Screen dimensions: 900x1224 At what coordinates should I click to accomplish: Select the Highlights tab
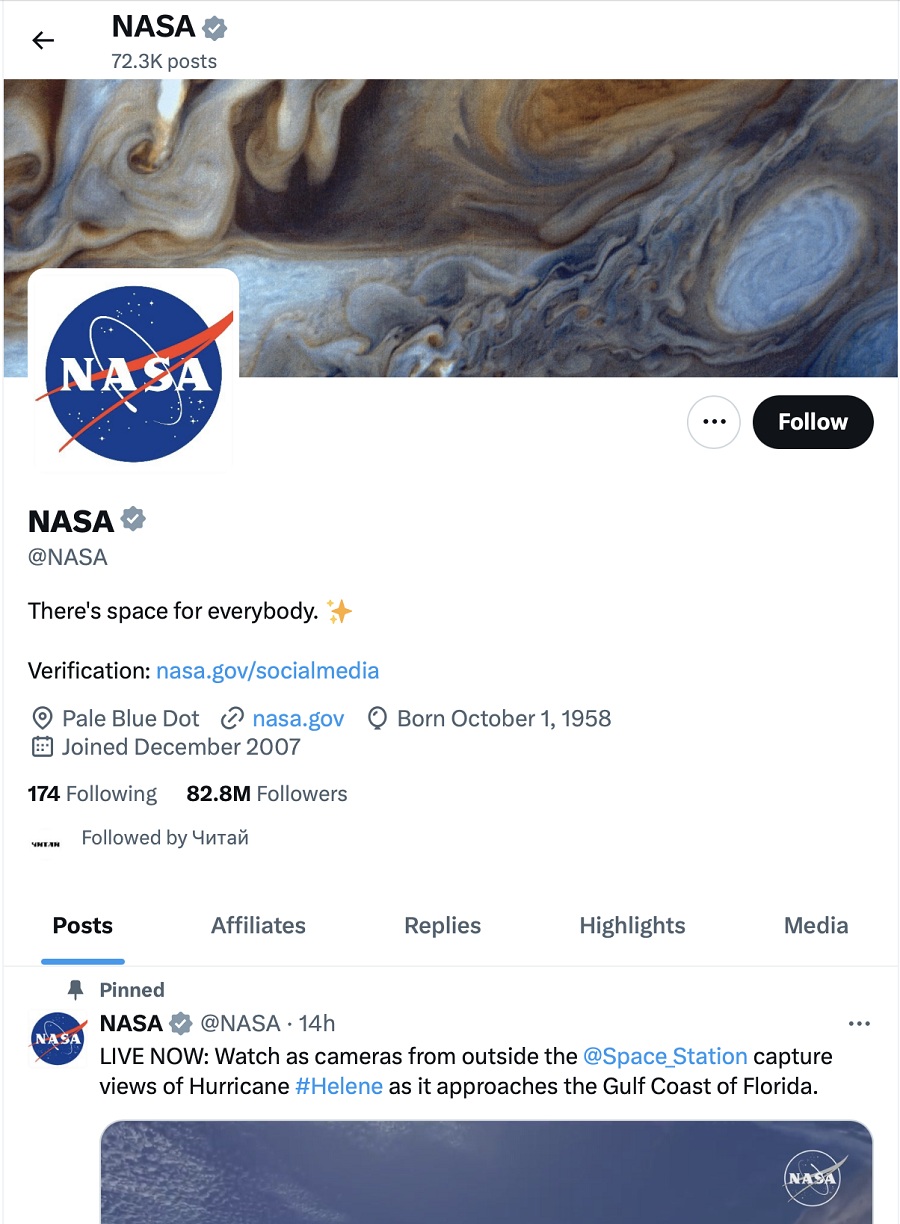tap(631, 925)
